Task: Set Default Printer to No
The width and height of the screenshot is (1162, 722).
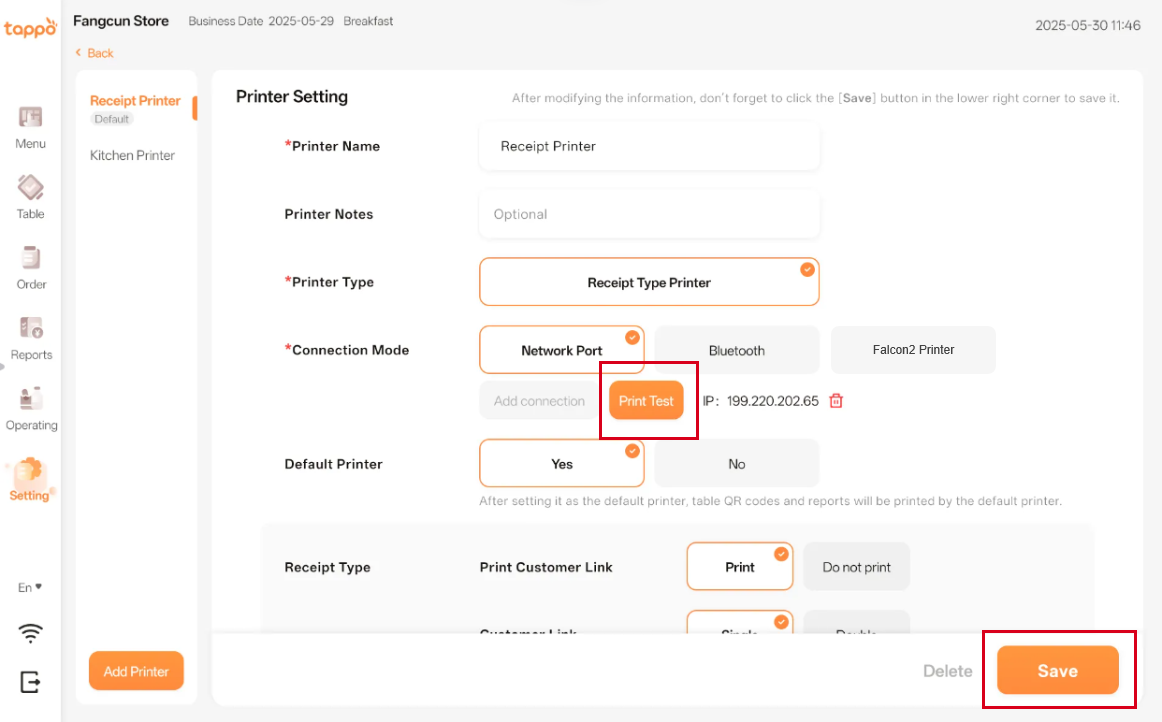Action: [737, 464]
